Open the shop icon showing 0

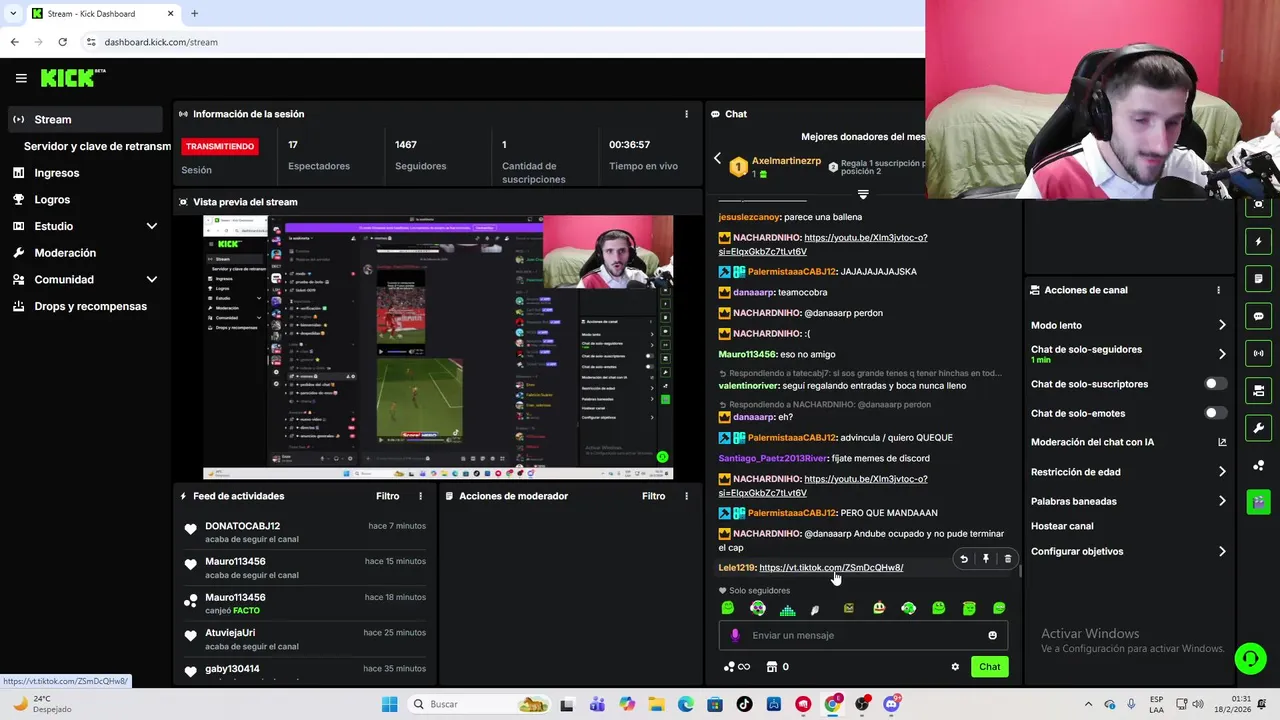click(777, 667)
